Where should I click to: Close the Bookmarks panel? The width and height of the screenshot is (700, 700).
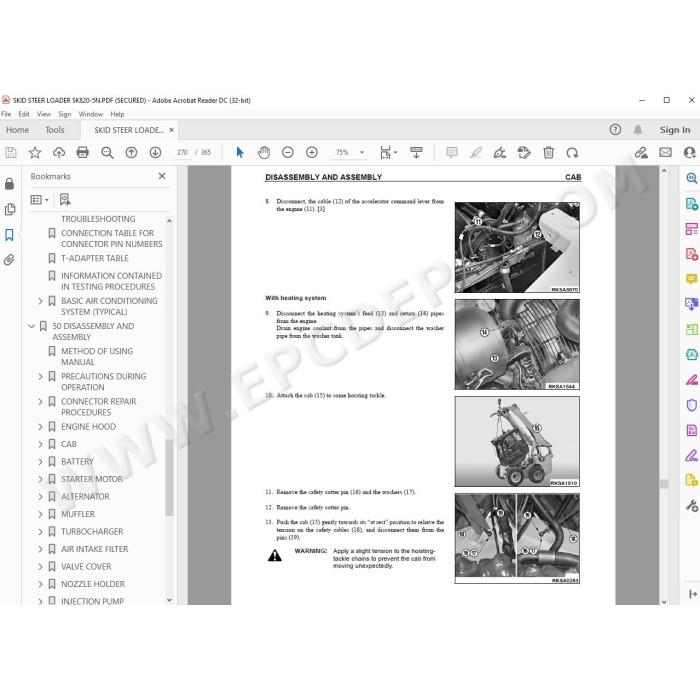(x=162, y=176)
